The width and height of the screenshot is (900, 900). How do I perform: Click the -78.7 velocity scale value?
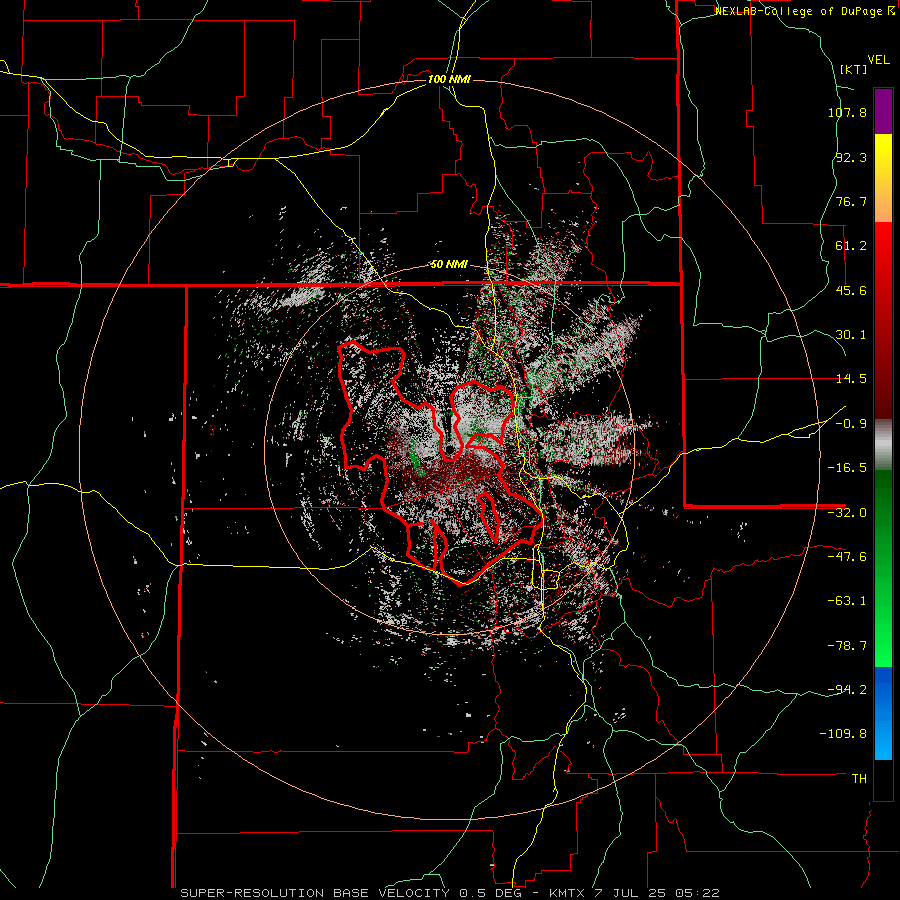tap(847, 646)
